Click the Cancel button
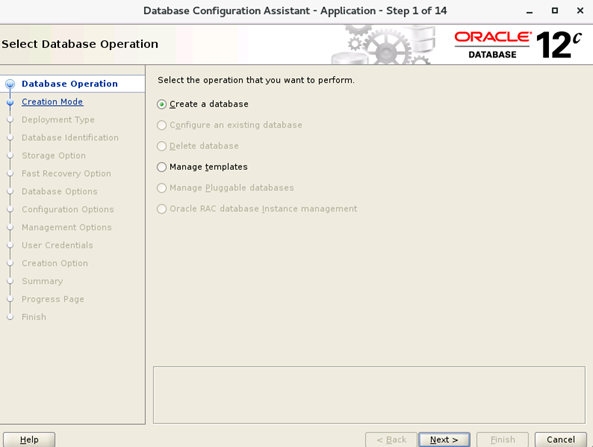The image size is (593, 447). 561,440
